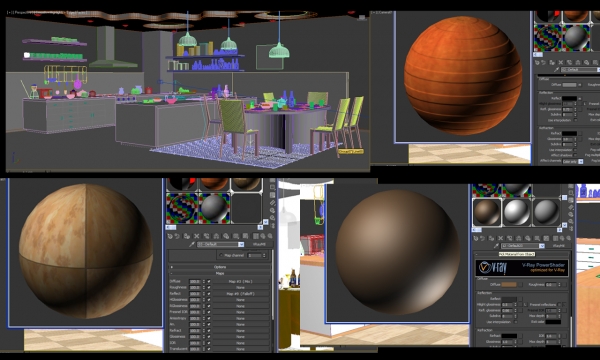Toggle the Diffuse map checkbox in Maps rollout

coord(209,281)
